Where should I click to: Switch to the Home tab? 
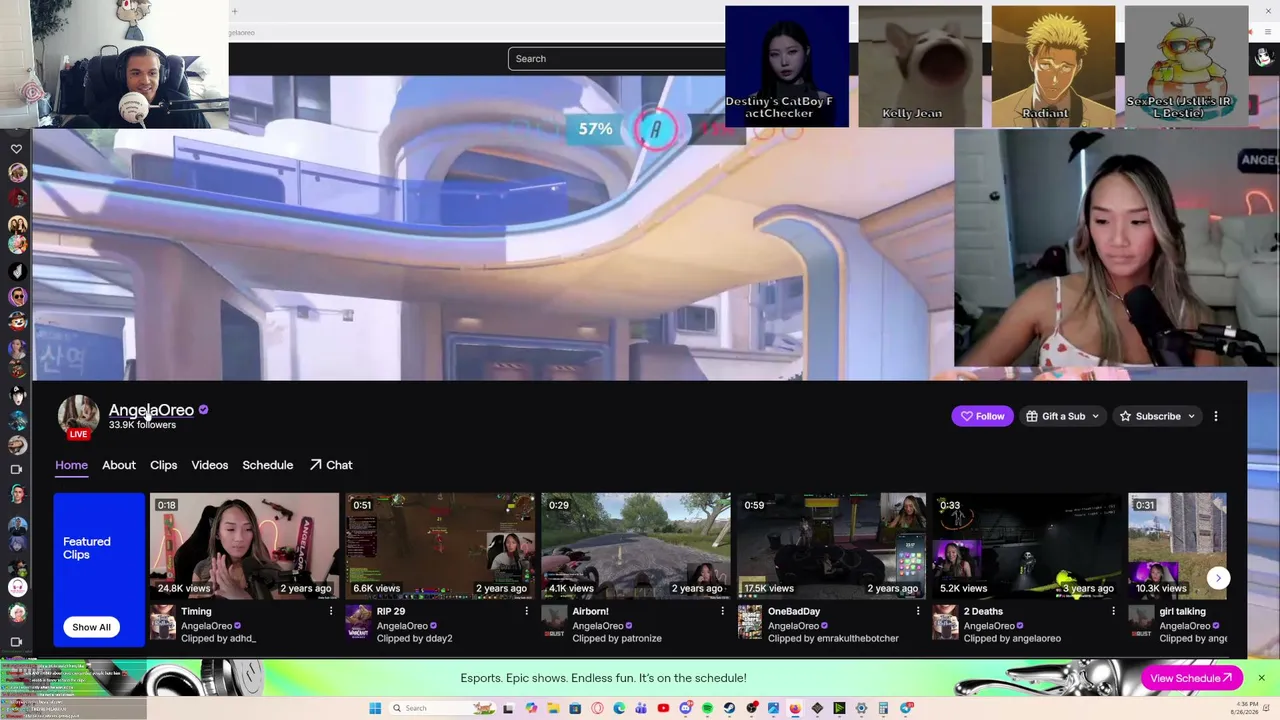71,465
